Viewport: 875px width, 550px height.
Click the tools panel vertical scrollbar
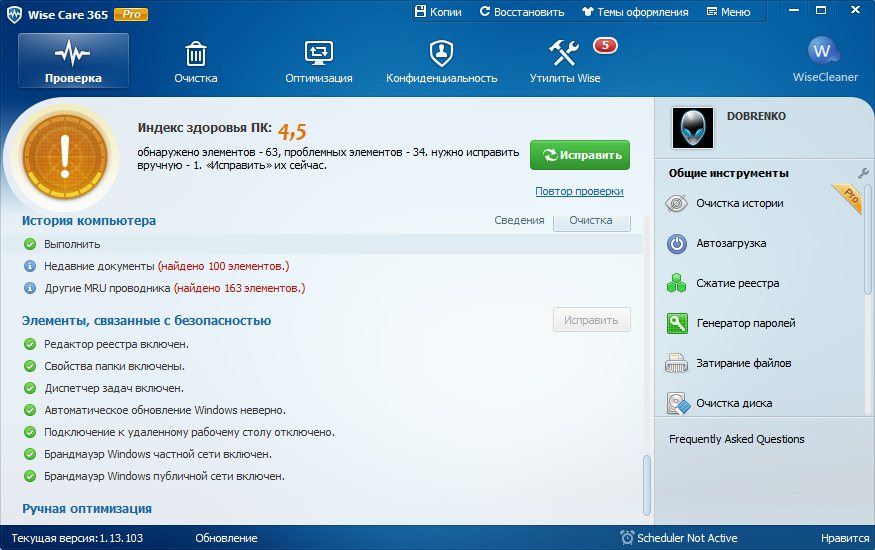[868, 240]
